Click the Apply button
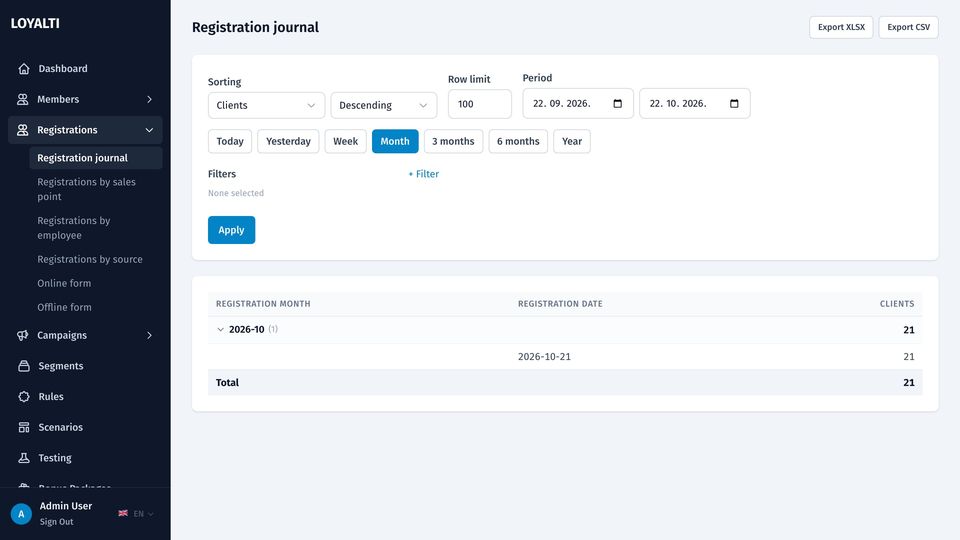 (x=231, y=230)
